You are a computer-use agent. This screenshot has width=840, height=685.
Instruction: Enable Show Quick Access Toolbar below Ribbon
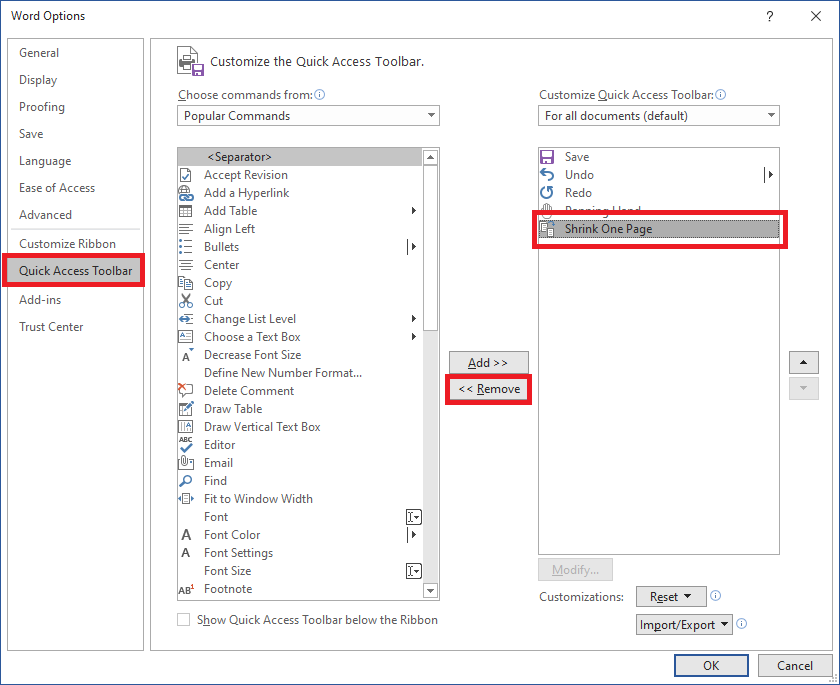[x=184, y=620]
